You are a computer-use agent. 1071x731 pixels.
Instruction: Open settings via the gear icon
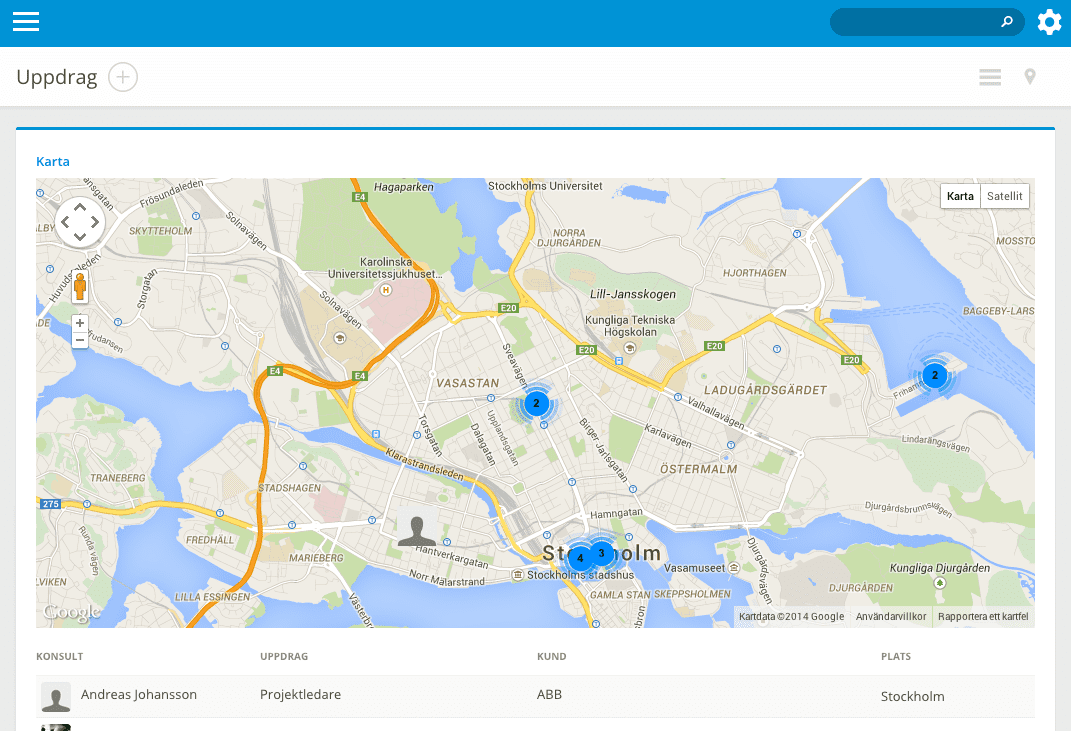[x=1049, y=22]
